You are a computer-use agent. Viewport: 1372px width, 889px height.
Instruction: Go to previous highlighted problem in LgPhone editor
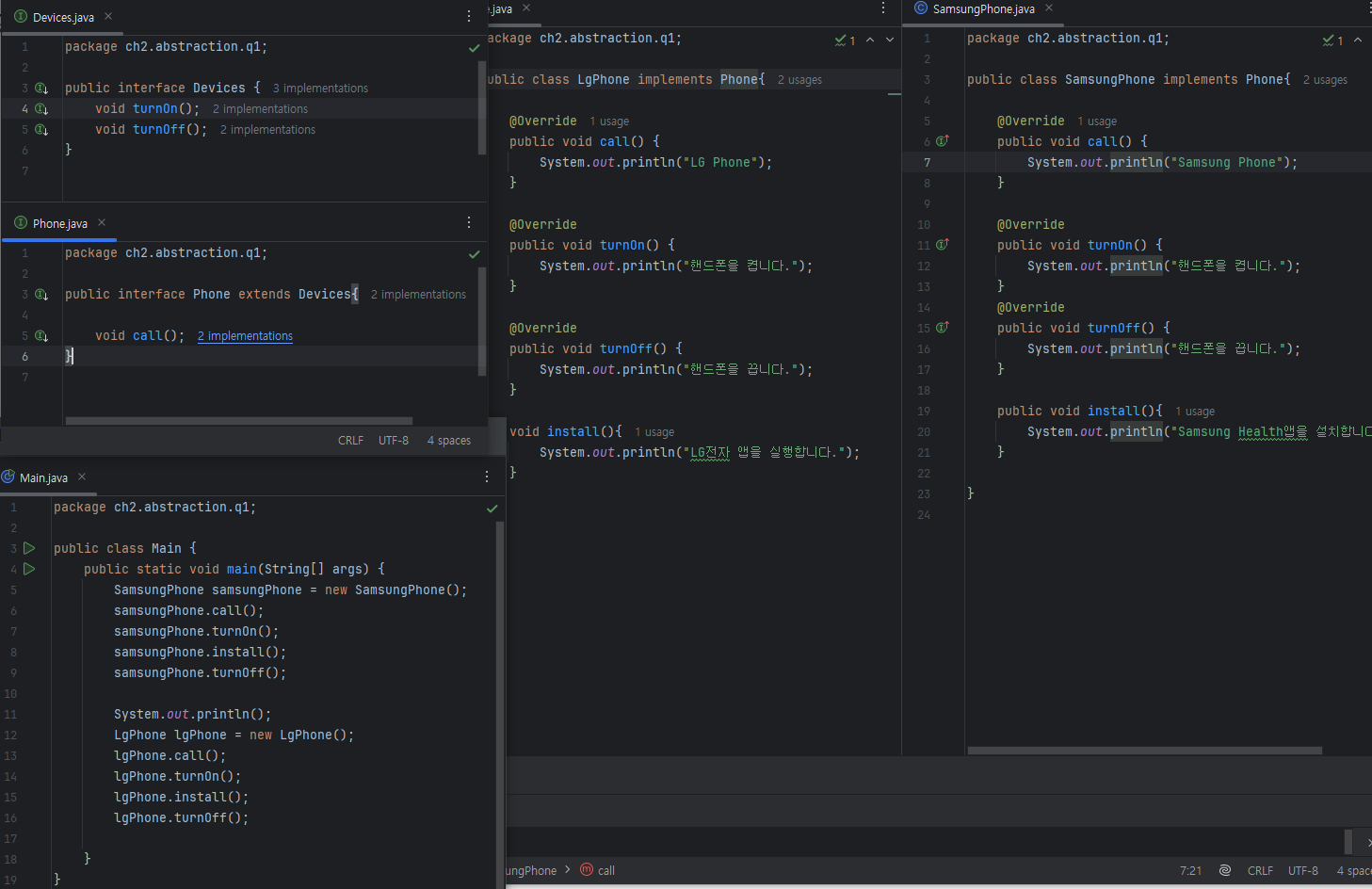tap(870, 40)
